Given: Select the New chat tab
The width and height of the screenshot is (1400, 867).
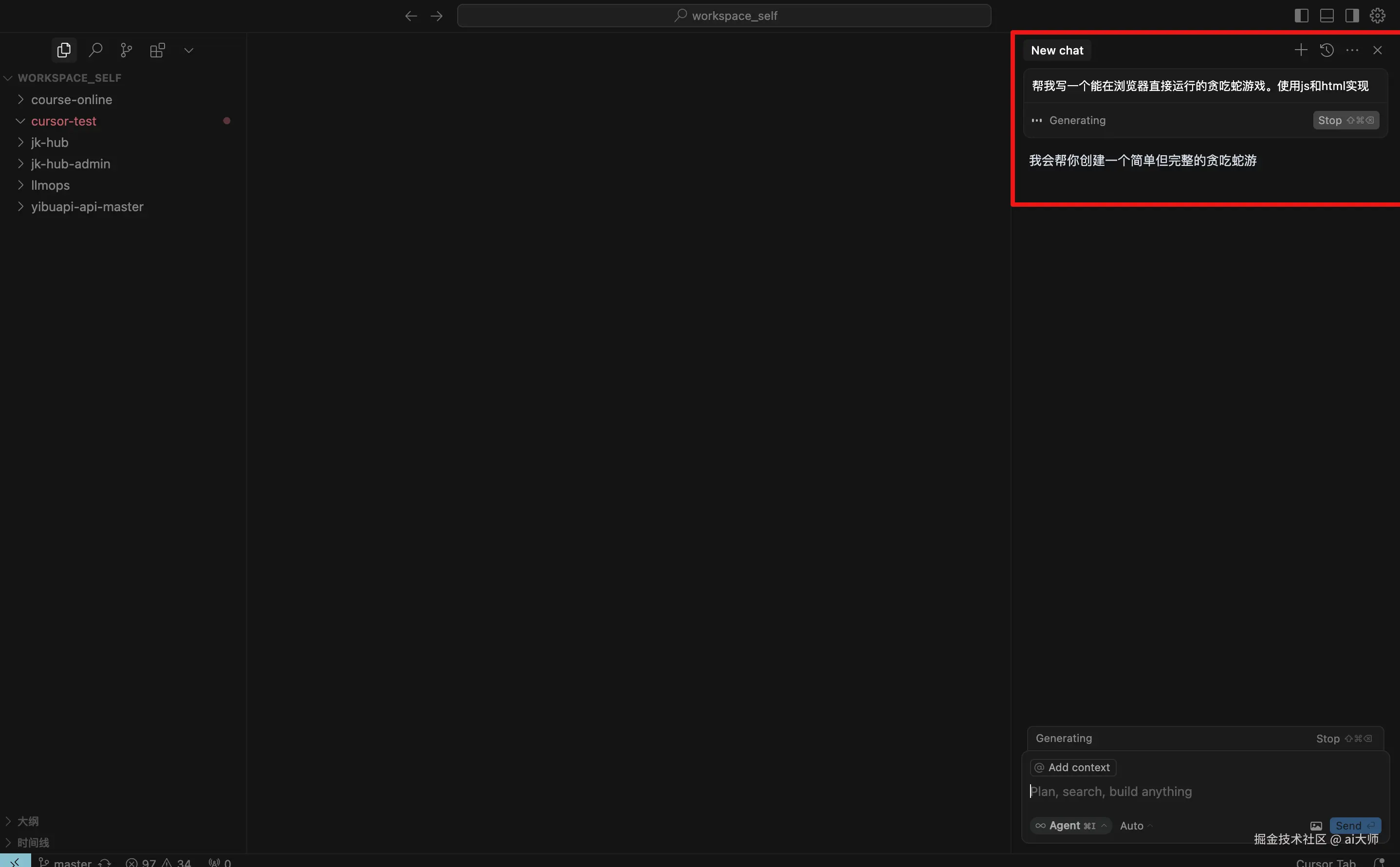Looking at the screenshot, I should pos(1056,50).
